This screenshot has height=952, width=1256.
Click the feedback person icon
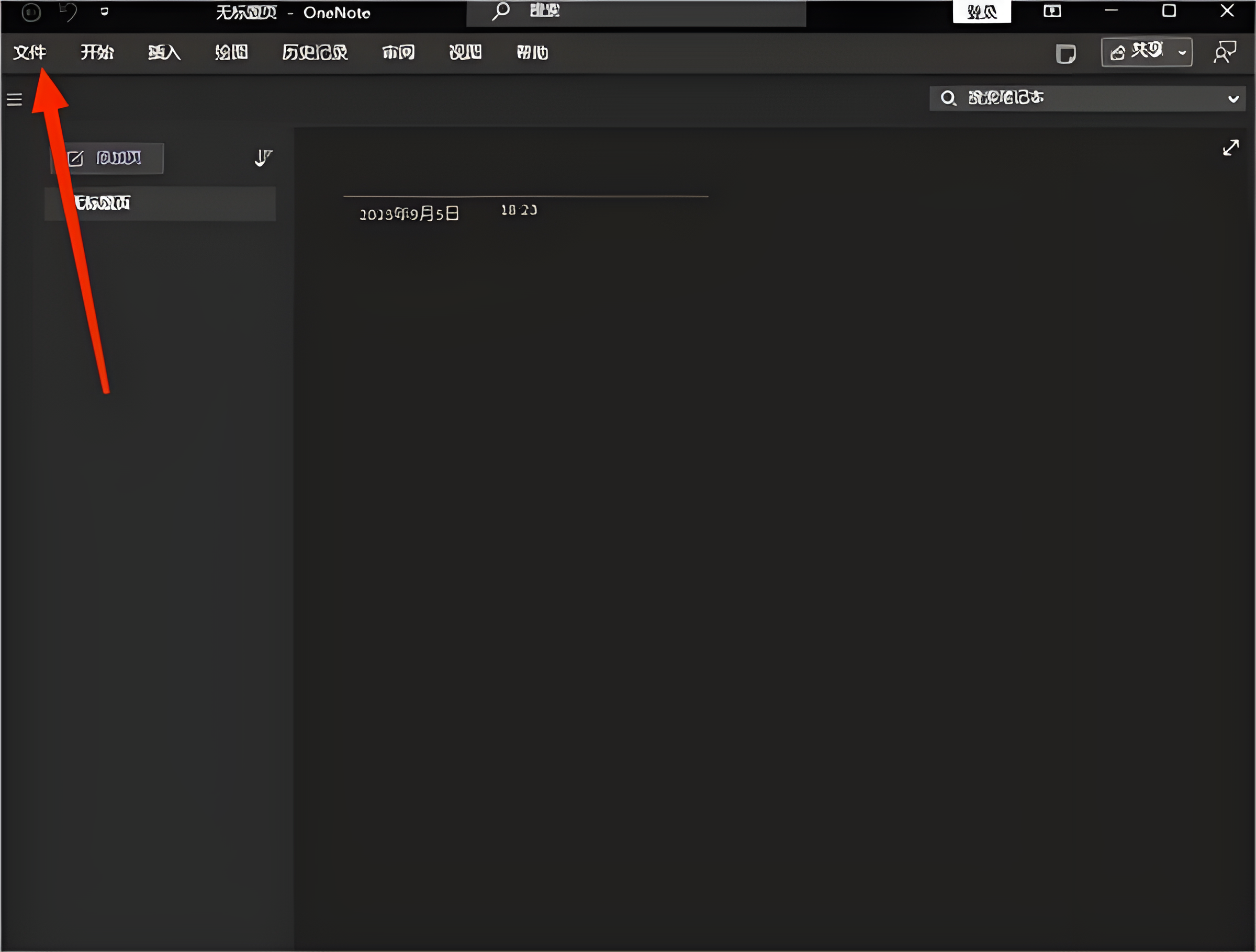[1225, 52]
